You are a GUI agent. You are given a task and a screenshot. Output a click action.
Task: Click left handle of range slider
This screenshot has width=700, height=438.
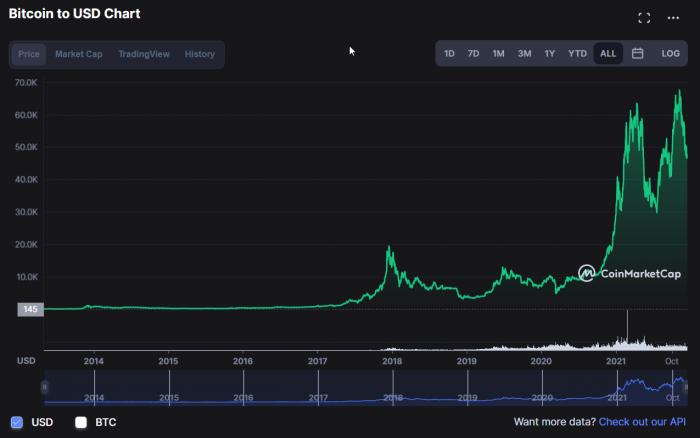(x=45, y=386)
